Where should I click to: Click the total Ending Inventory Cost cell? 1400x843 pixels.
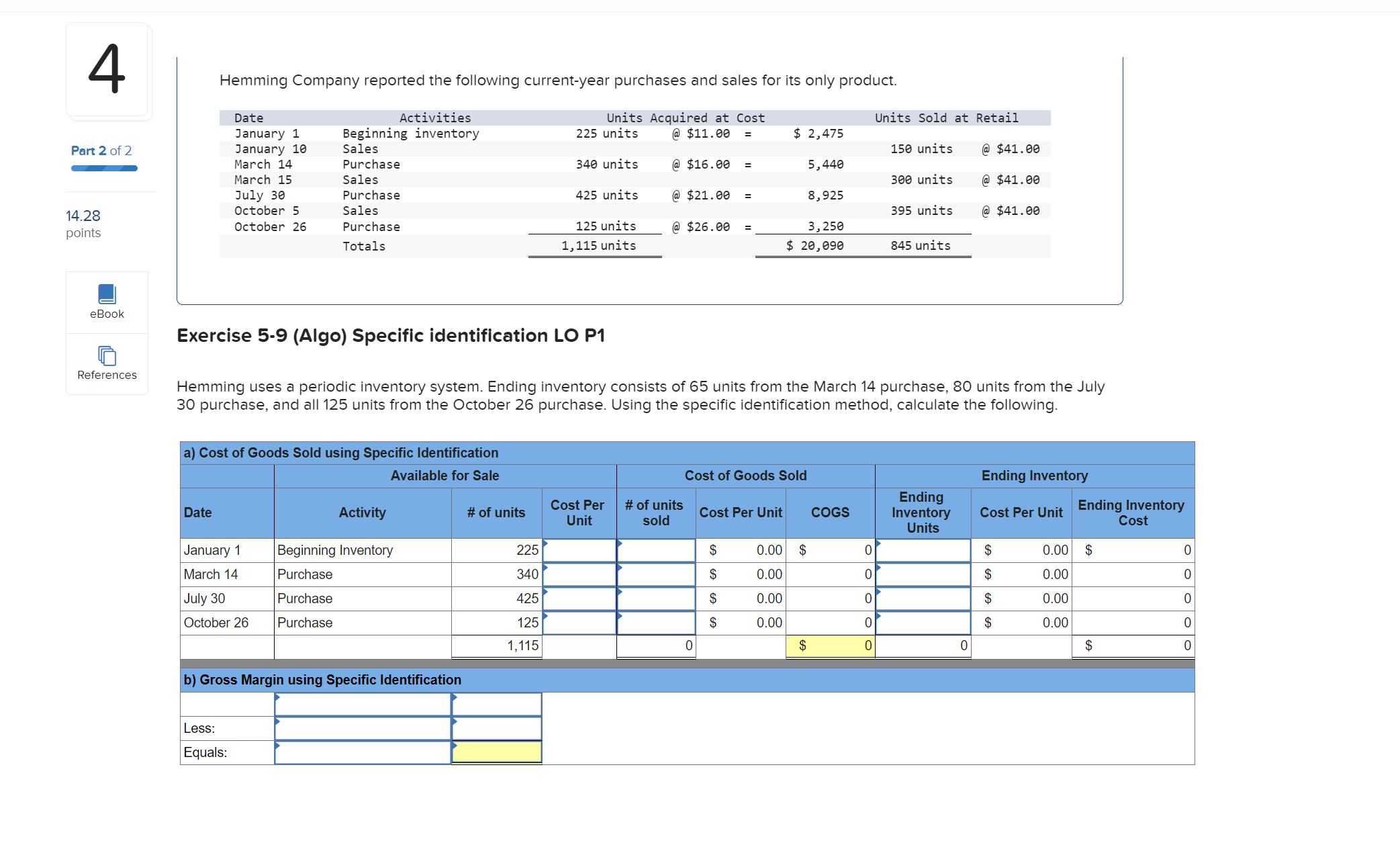tap(1133, 646)
